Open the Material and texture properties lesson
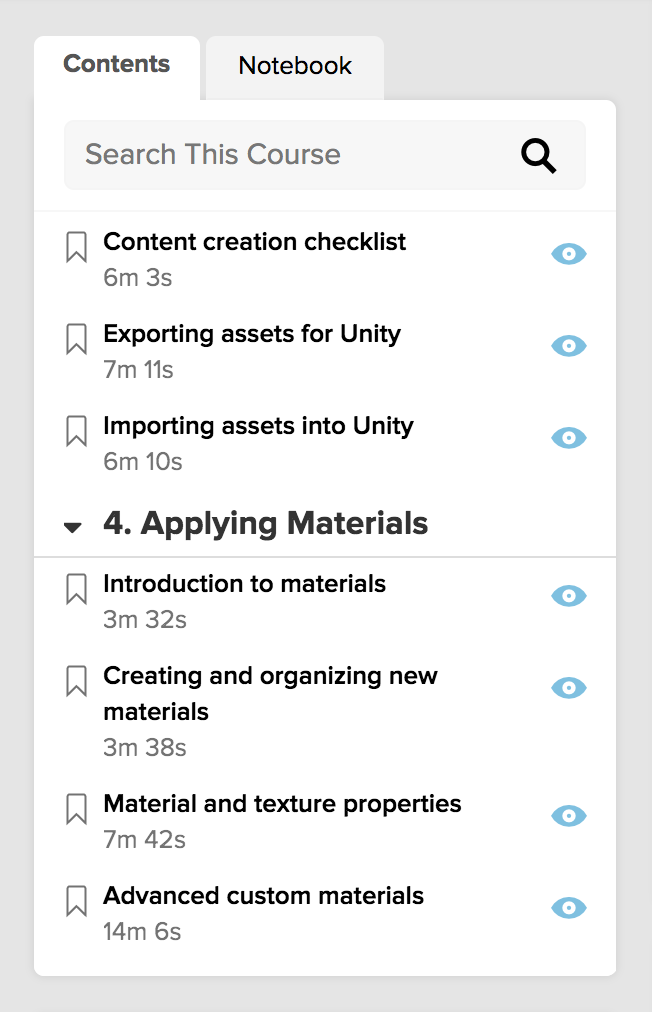 click(x=282, y=804)
